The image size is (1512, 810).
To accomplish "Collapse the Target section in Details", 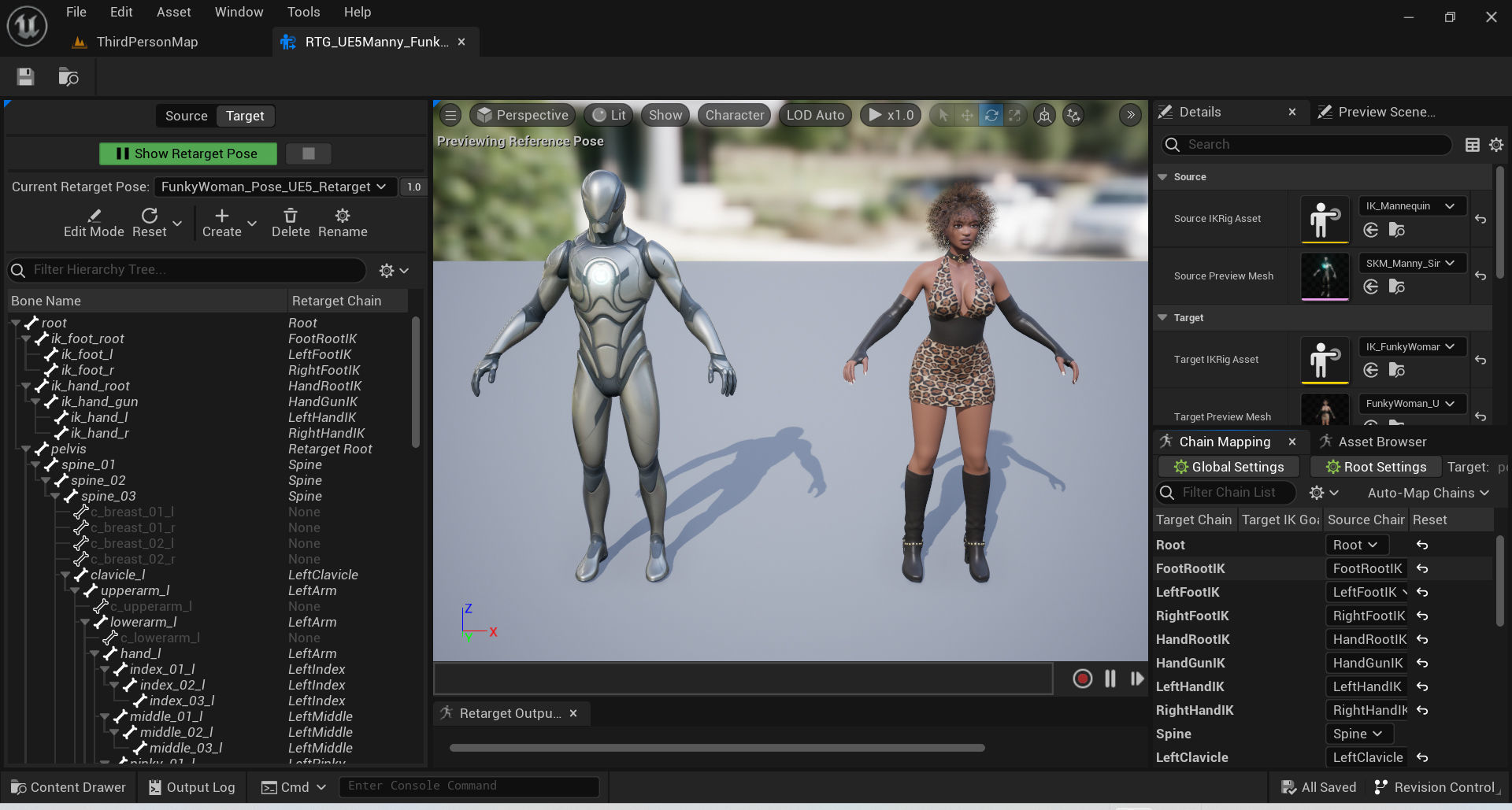I will (x=1162, y=318).
